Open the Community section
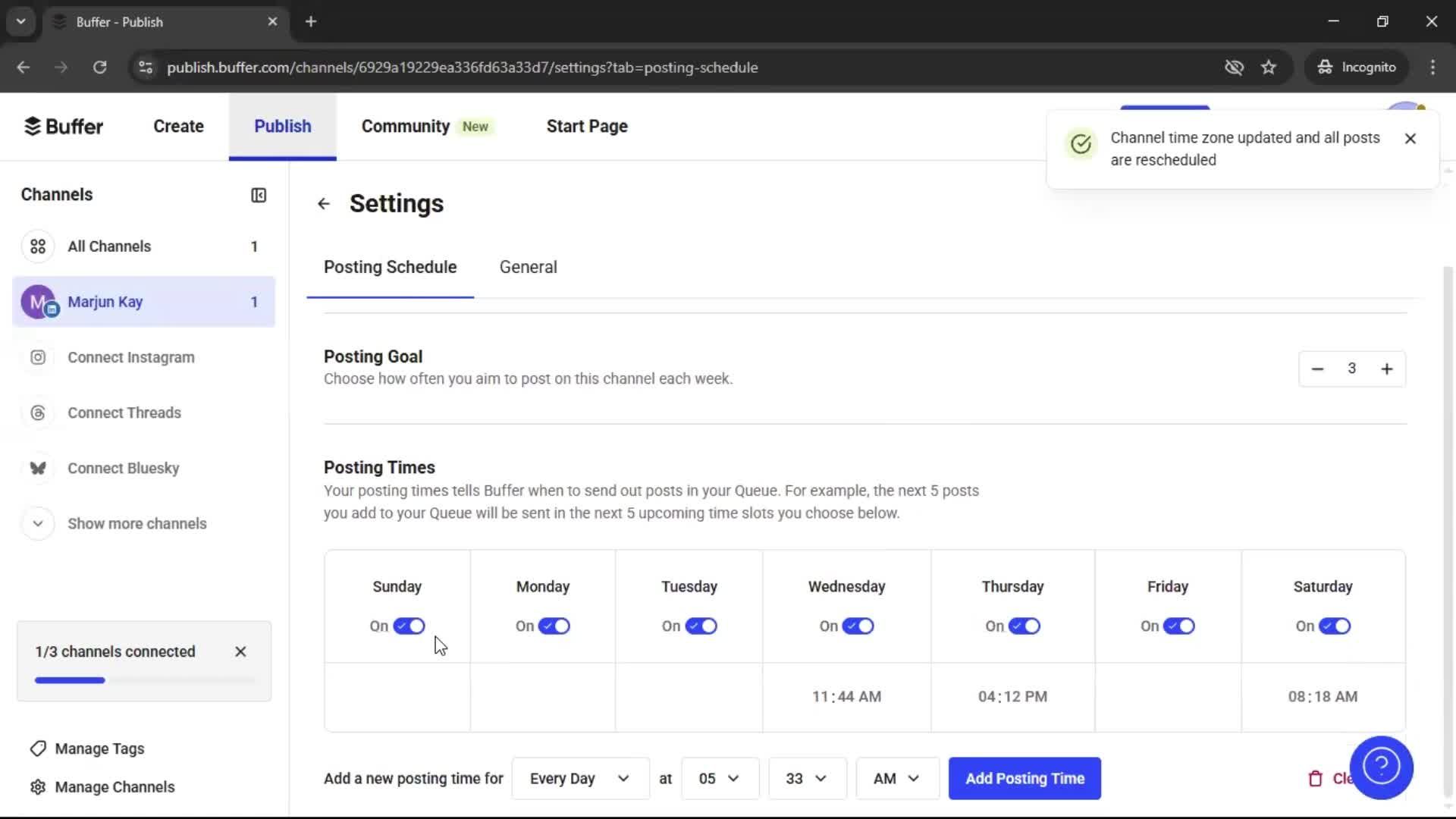Image resolution: width=1456 pixels, height=819 pixels. tap(405, 126)
